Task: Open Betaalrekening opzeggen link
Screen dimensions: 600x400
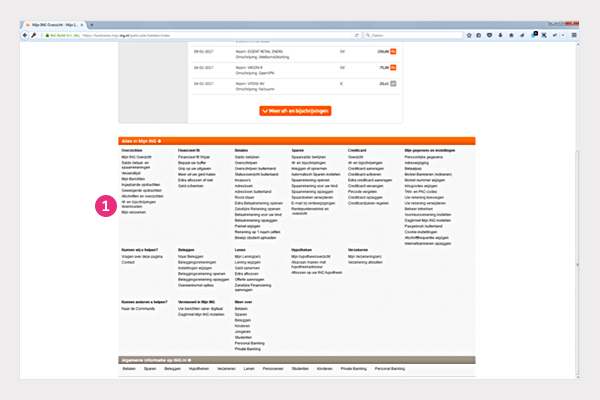Action: [x=256, y=220]
